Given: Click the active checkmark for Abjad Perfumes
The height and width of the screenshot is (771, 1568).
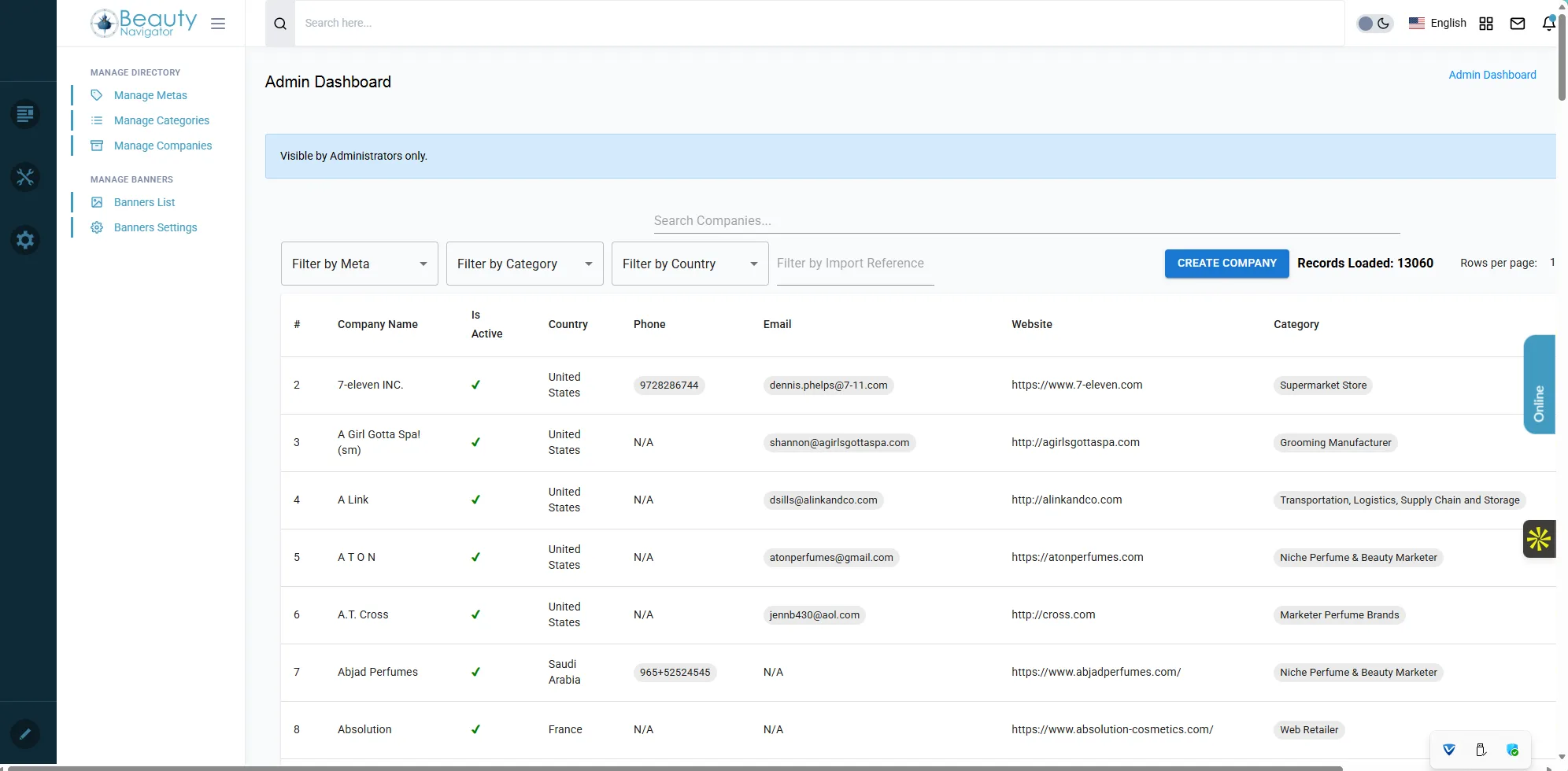Looking at the screenshot, I should [475, 672].
